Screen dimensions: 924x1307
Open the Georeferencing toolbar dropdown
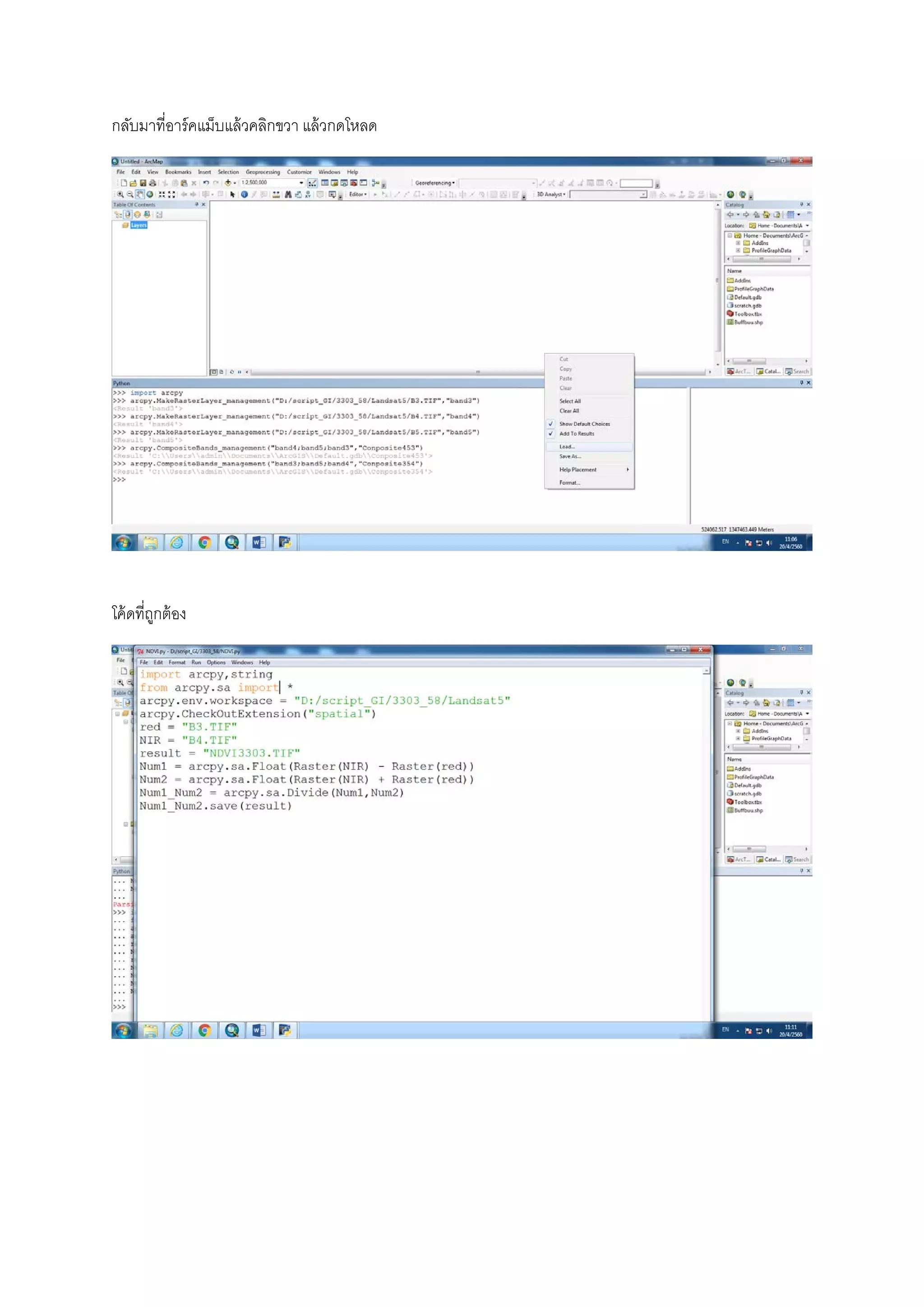(434, 183)
